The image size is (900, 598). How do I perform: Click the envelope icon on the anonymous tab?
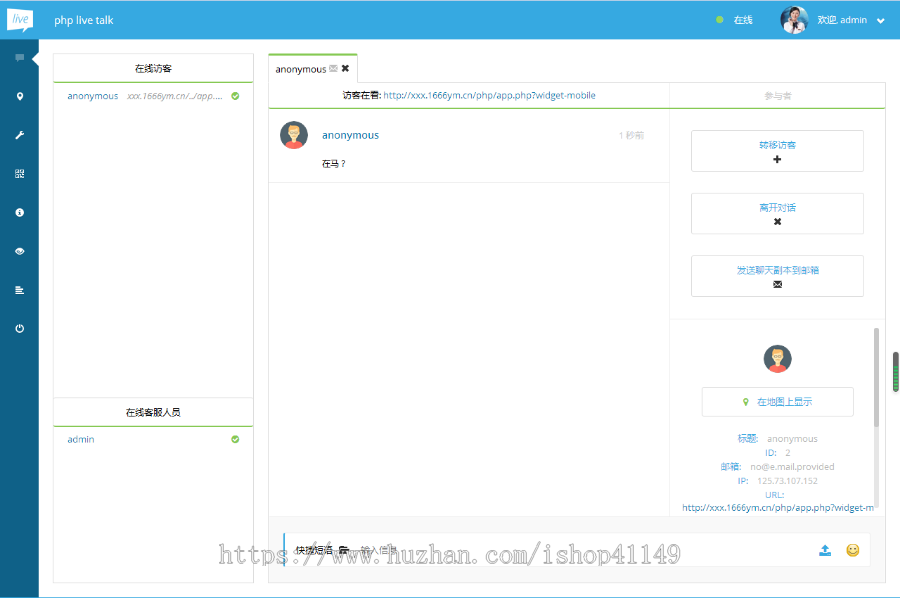(333, 68)
